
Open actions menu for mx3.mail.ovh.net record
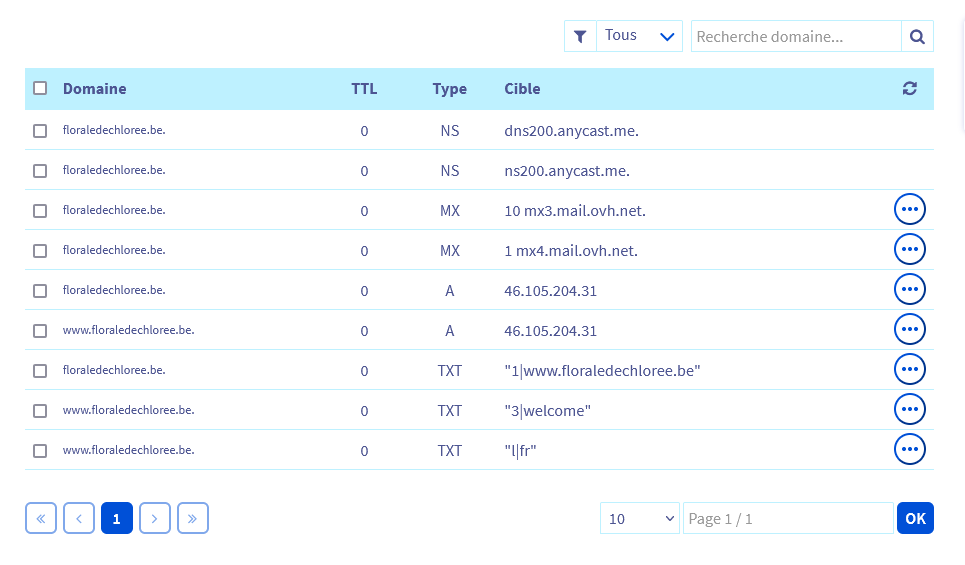(909, 210)
